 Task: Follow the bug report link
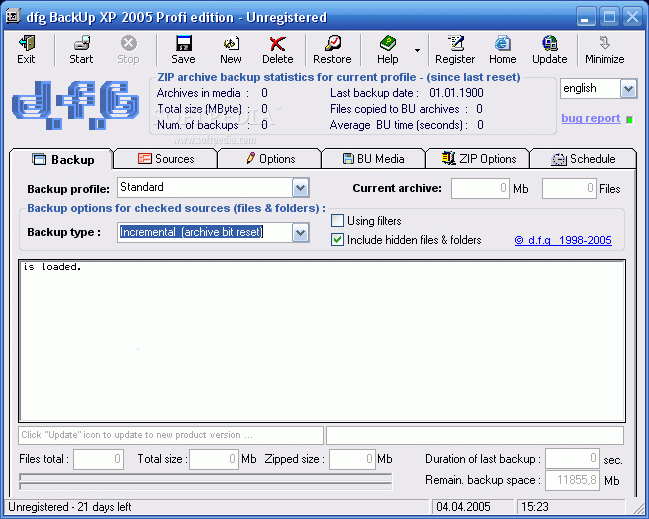tap(591, 118)
